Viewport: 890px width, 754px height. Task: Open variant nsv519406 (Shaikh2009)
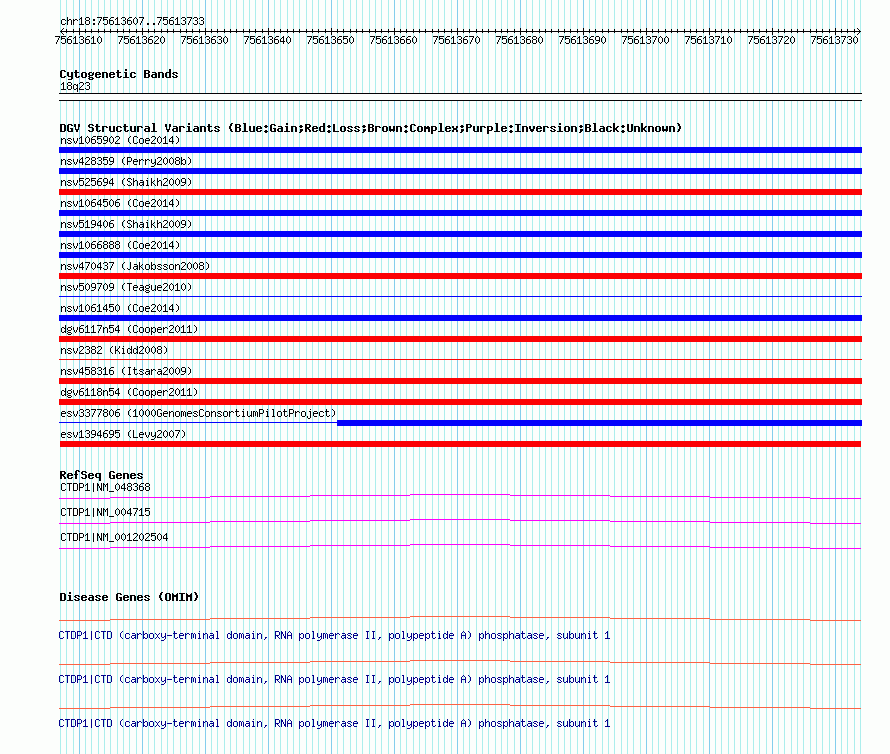coord(126,224)
